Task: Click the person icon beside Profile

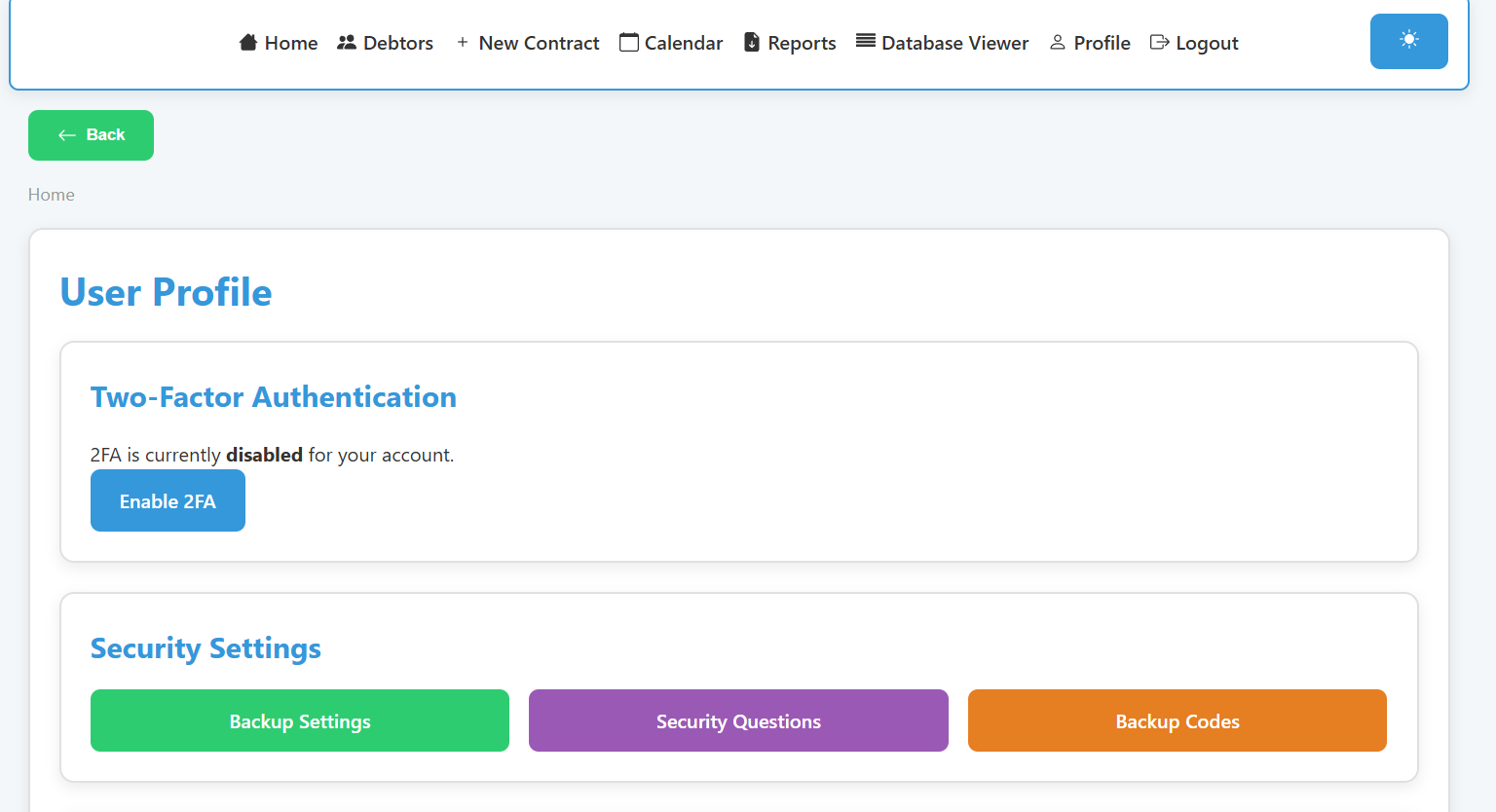Action: click(x=1058, y=42)
